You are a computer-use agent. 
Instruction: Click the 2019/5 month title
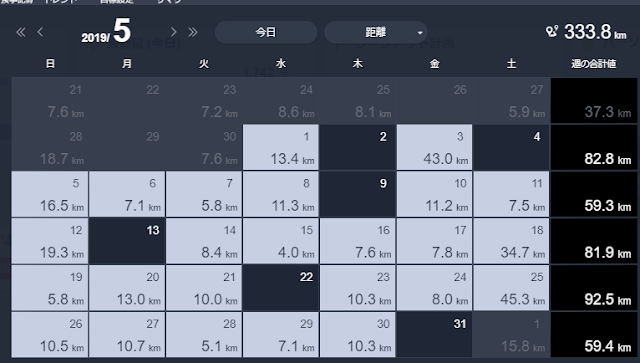pyautogui.click(x=106, y=31)
